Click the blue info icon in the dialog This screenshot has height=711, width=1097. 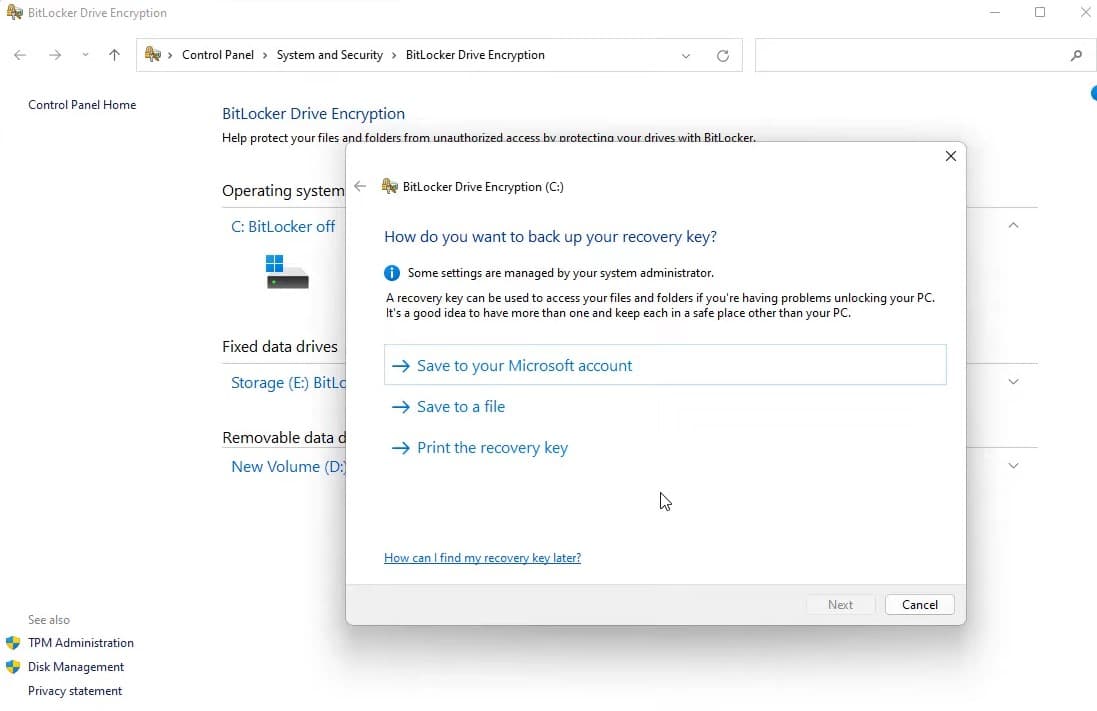(392, 273)
